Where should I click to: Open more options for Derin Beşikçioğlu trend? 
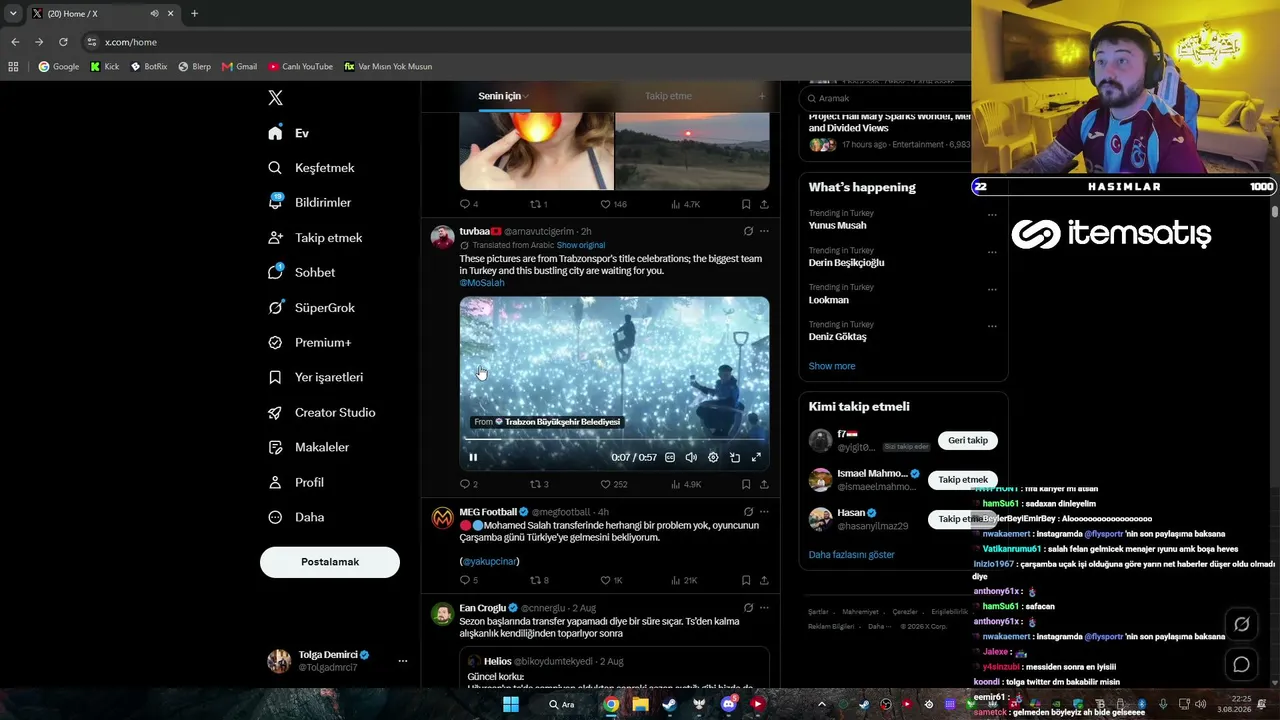pyautogui.click(x=992, y=252)
